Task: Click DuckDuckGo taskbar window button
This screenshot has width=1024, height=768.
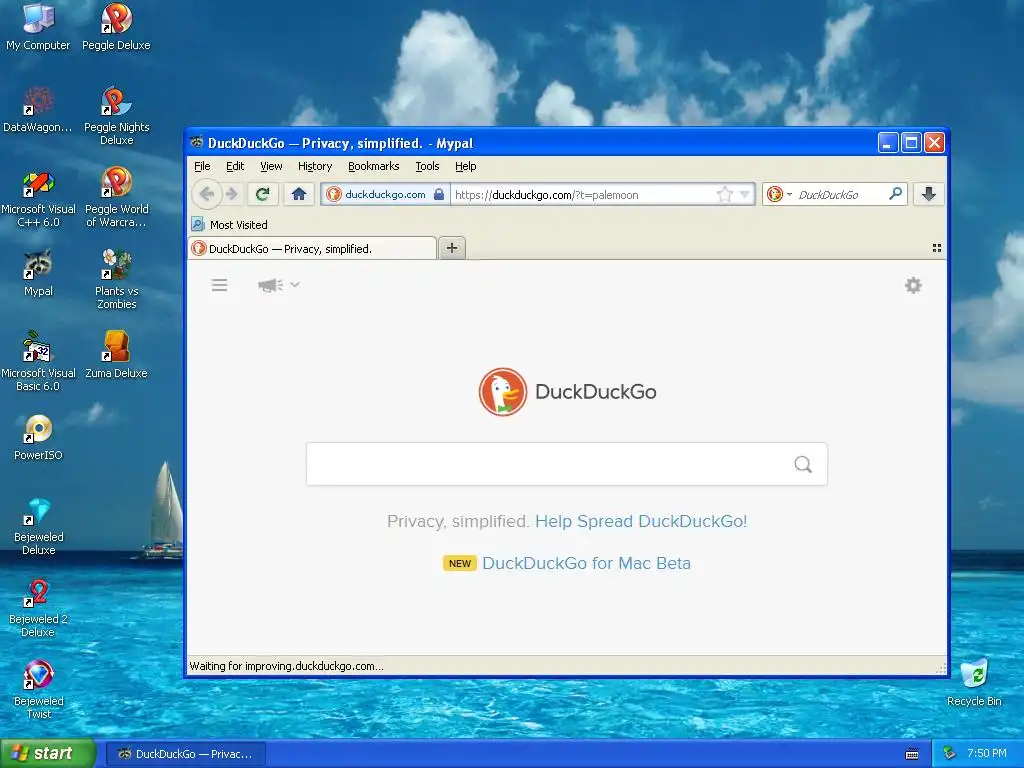Action: pos(185,754)
